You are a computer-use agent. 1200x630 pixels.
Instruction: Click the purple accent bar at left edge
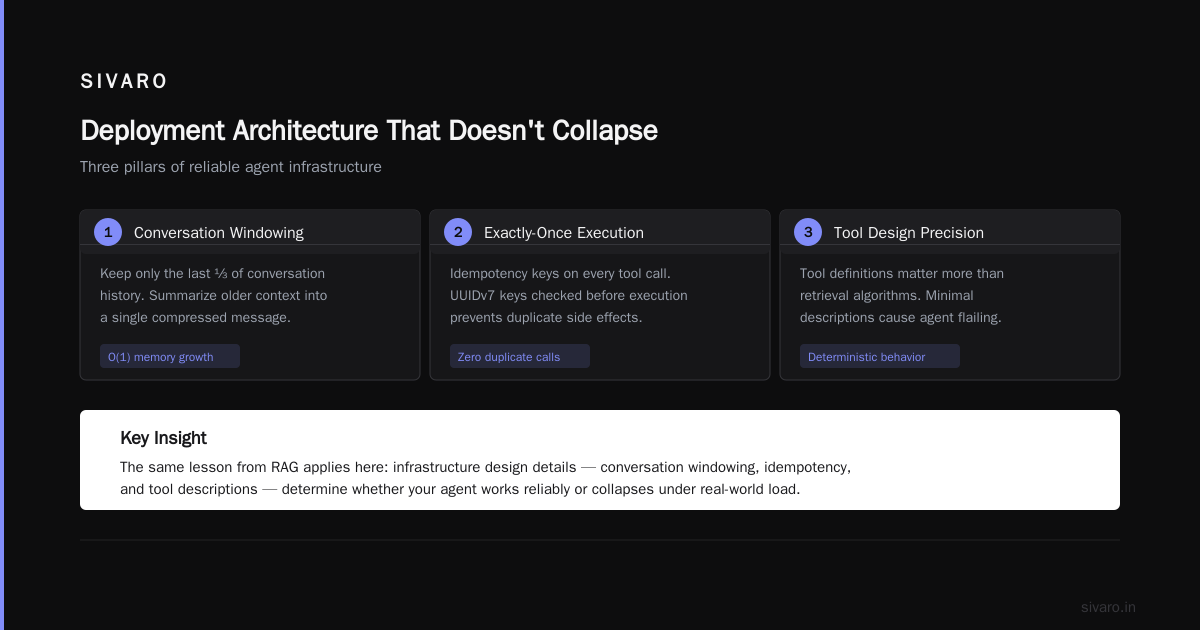pyautogui.click(x=2, y=315)
